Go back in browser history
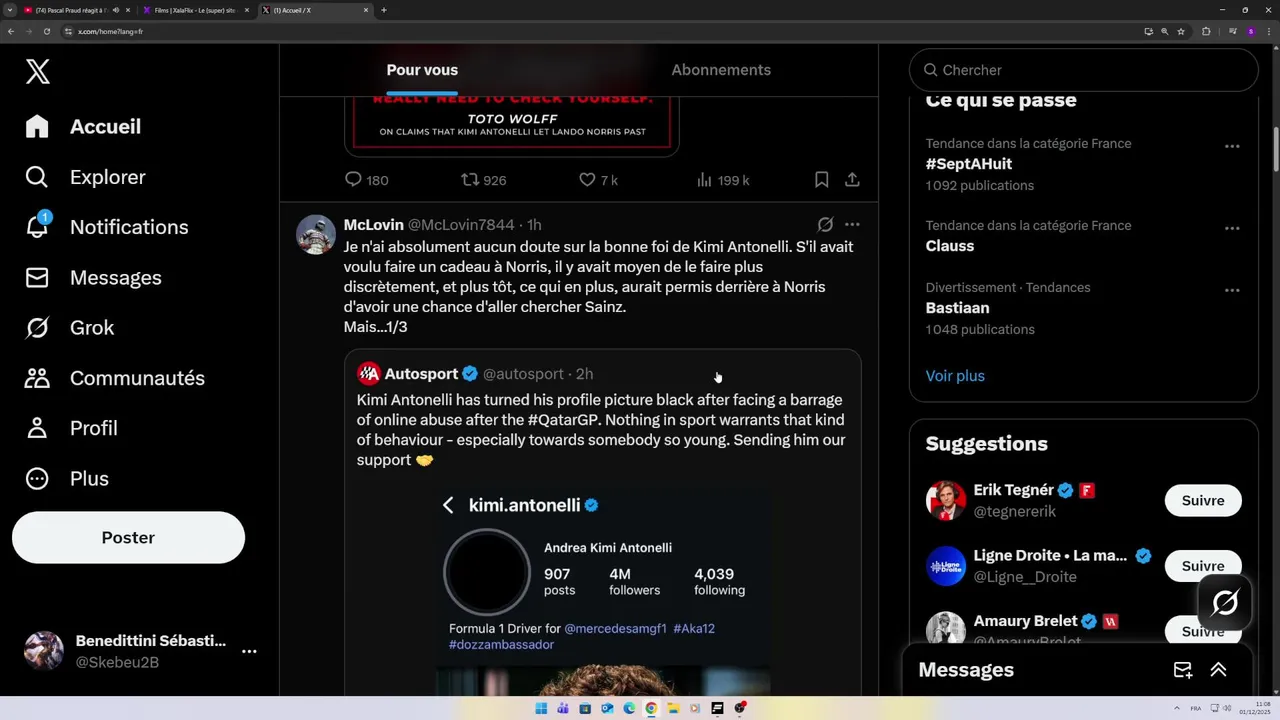The width and height of the screenshot is (1280, 720). point(11,31)
